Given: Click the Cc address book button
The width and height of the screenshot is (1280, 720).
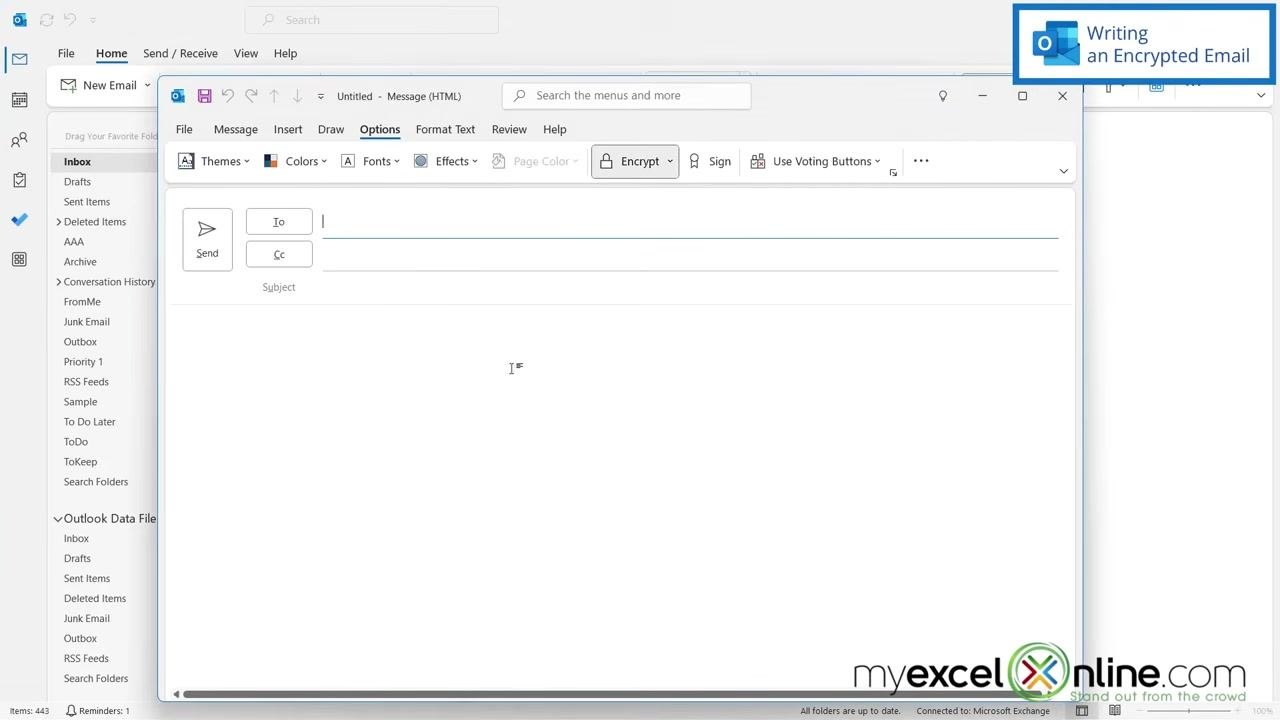Looking at the screenshot, I should (279, 254).
